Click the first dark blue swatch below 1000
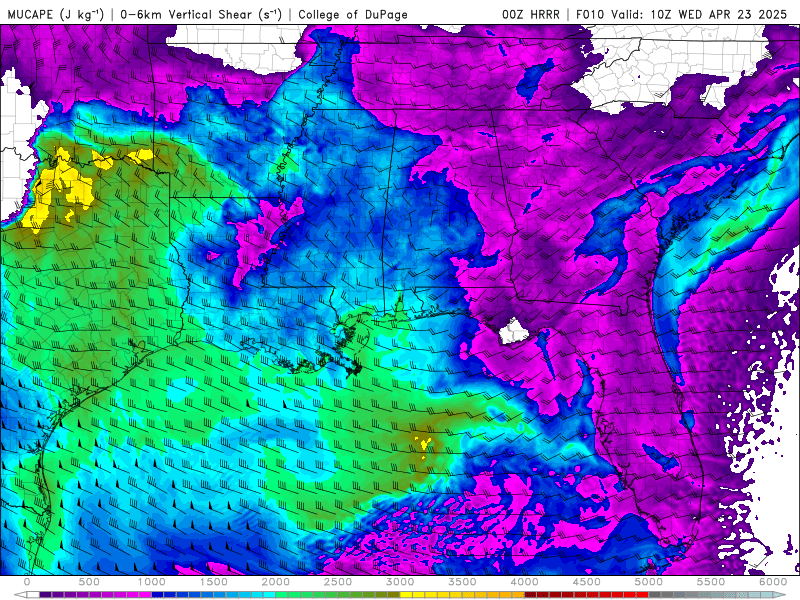This screenshot has height=600, width=800. (158, 594)
